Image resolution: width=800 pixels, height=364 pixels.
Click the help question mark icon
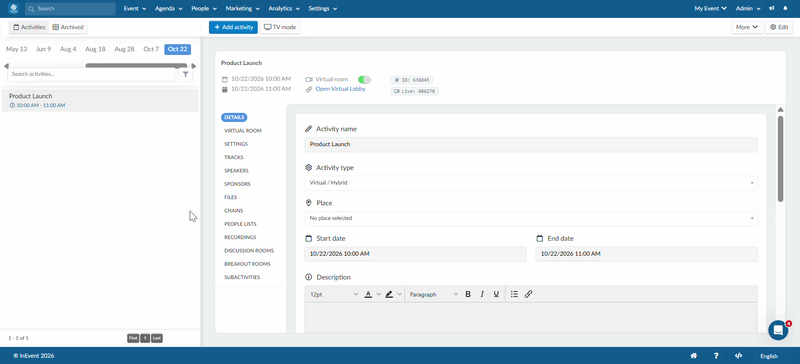(716, 356)
